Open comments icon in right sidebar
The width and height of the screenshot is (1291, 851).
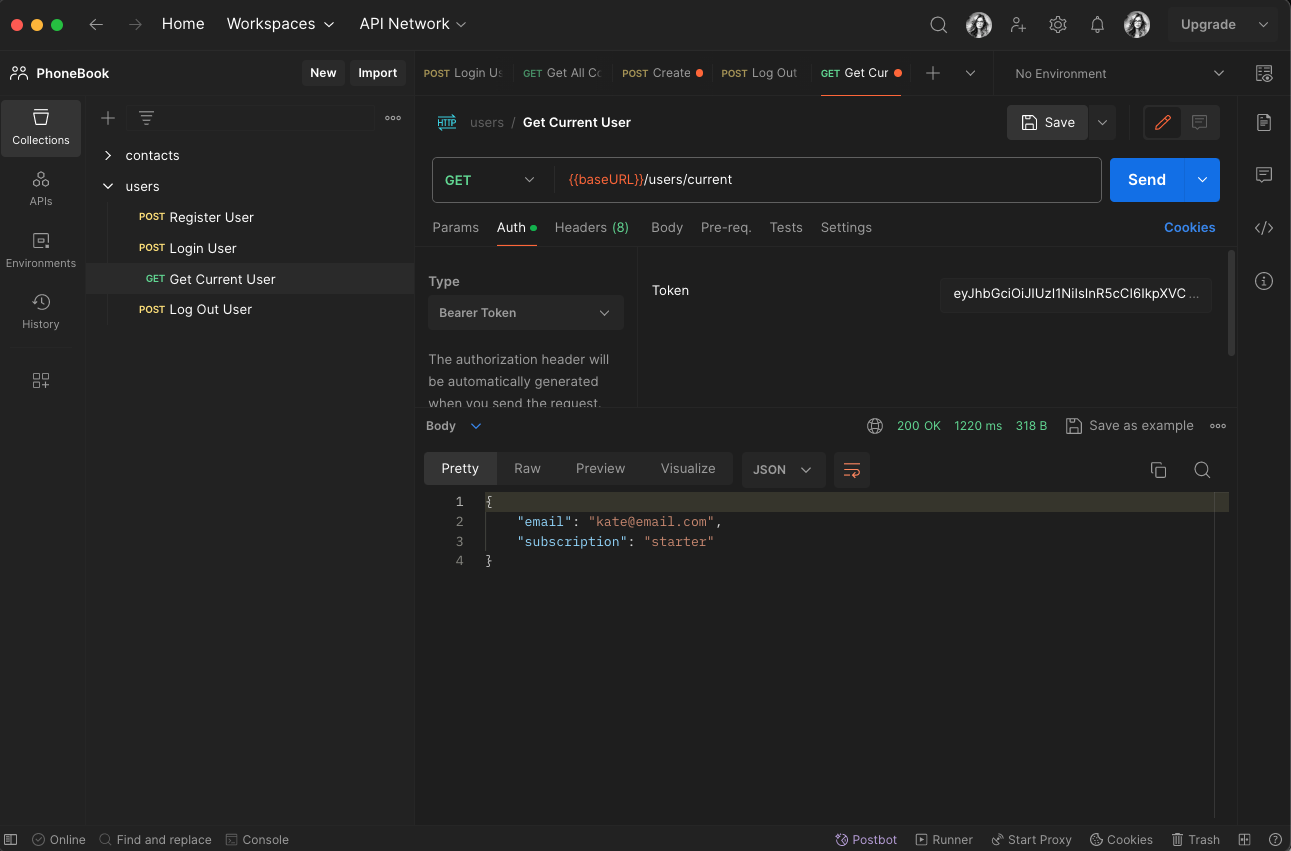tap(1264, 175)
